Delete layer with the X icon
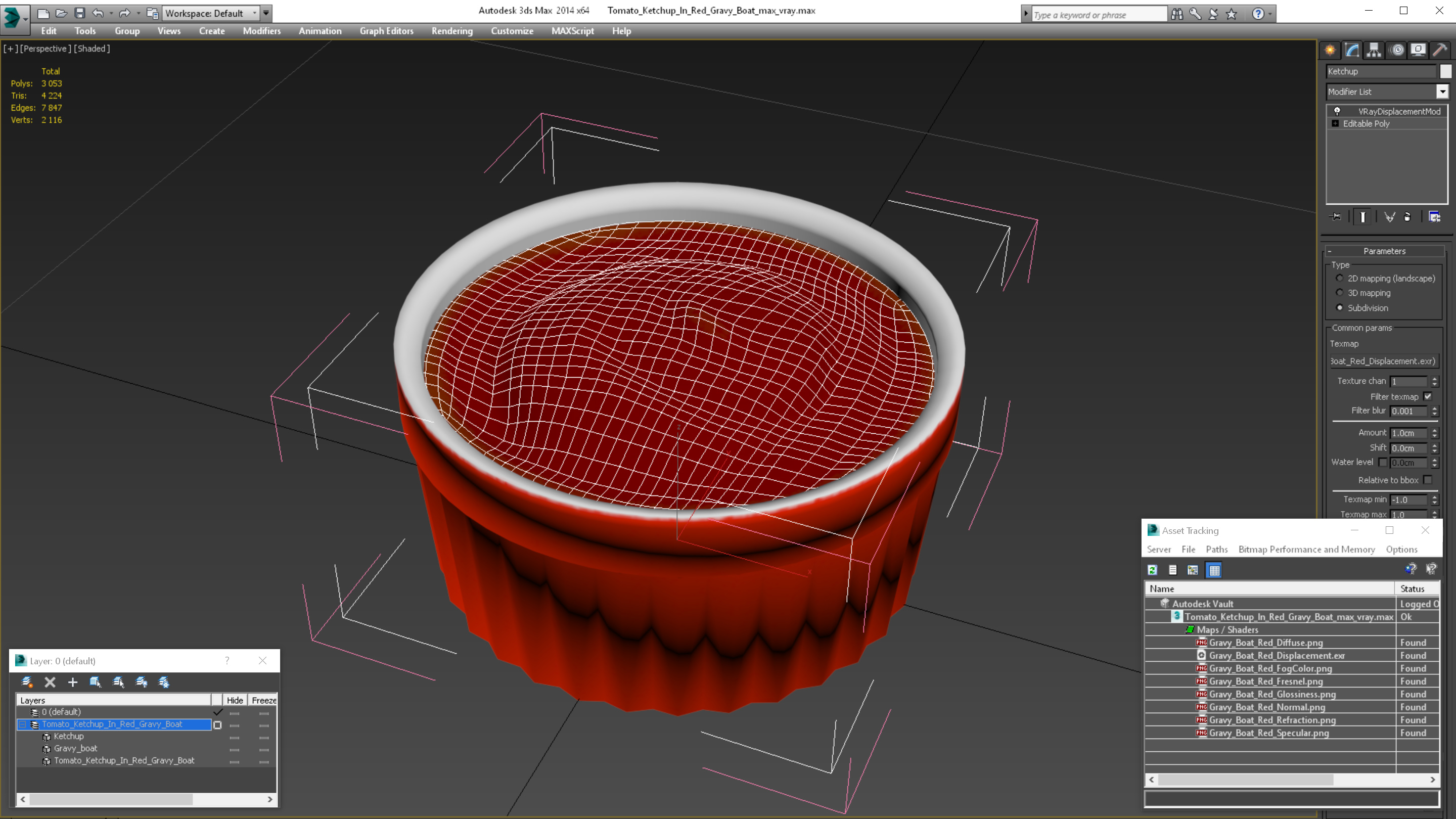The height and width of the screenshot is (819, 1456). coord(50,682)
